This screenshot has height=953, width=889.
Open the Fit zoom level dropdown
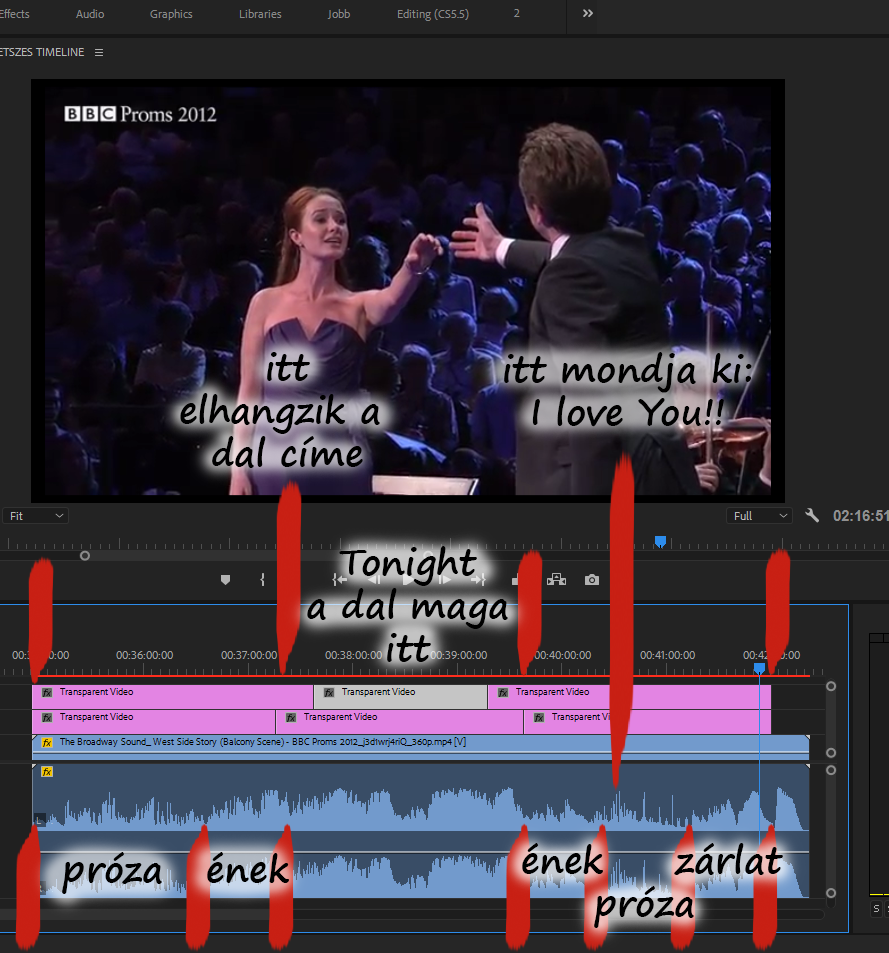coord(36,516)
